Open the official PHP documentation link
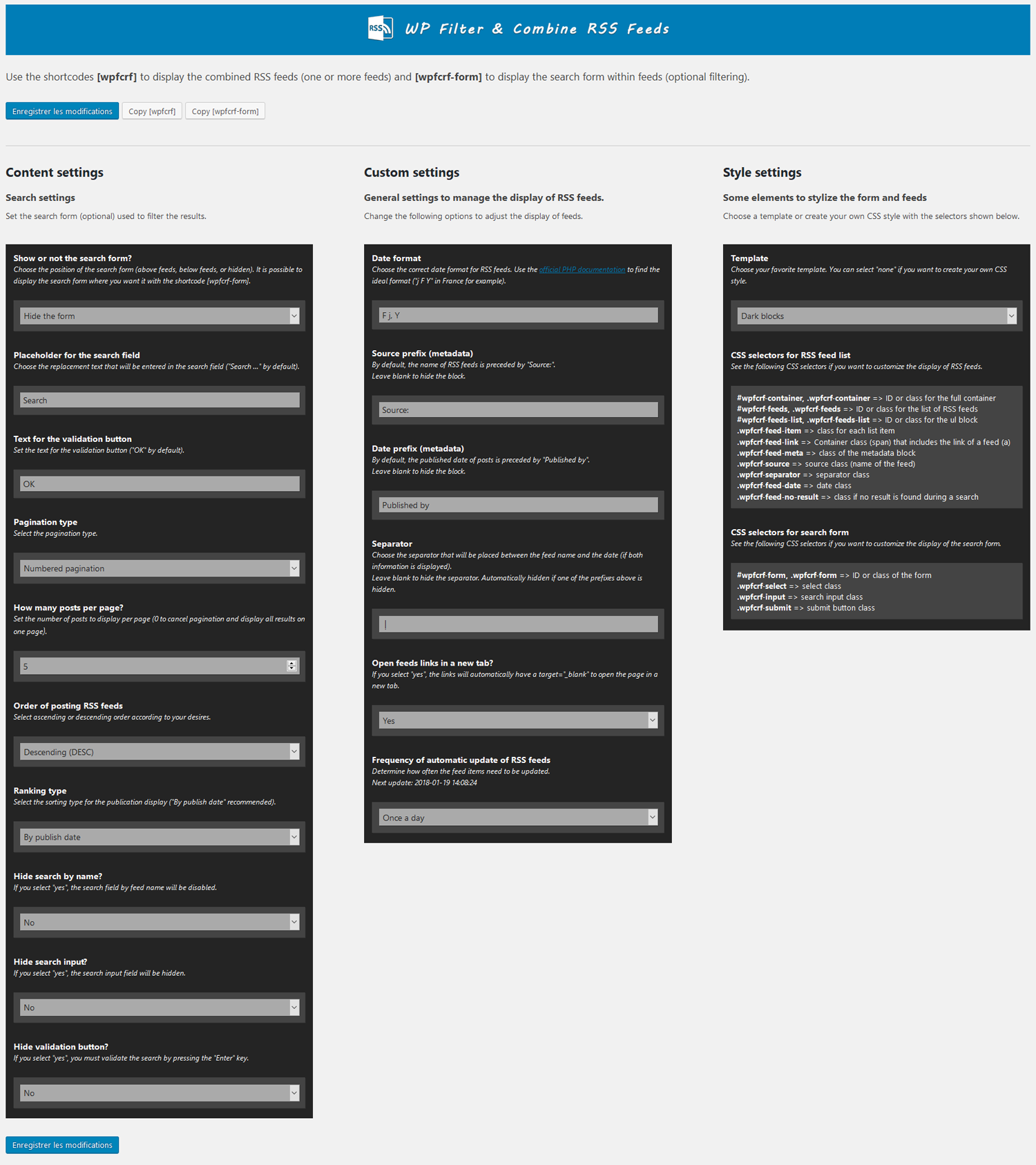 tap(582, 269)
